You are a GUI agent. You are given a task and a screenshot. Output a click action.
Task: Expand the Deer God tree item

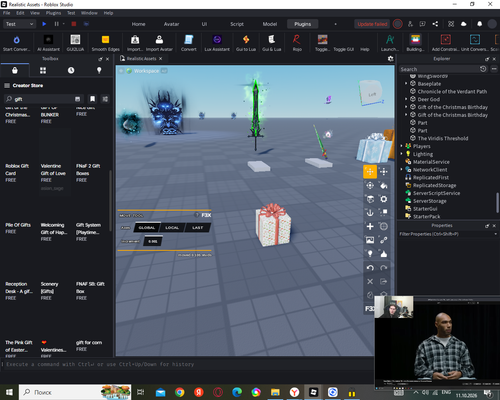(406, 99)
